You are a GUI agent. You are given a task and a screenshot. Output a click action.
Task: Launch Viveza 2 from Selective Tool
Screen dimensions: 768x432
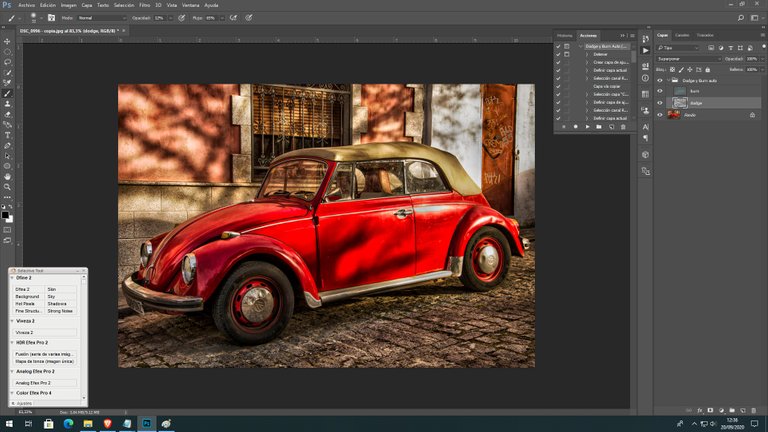[x=45, y=332]
